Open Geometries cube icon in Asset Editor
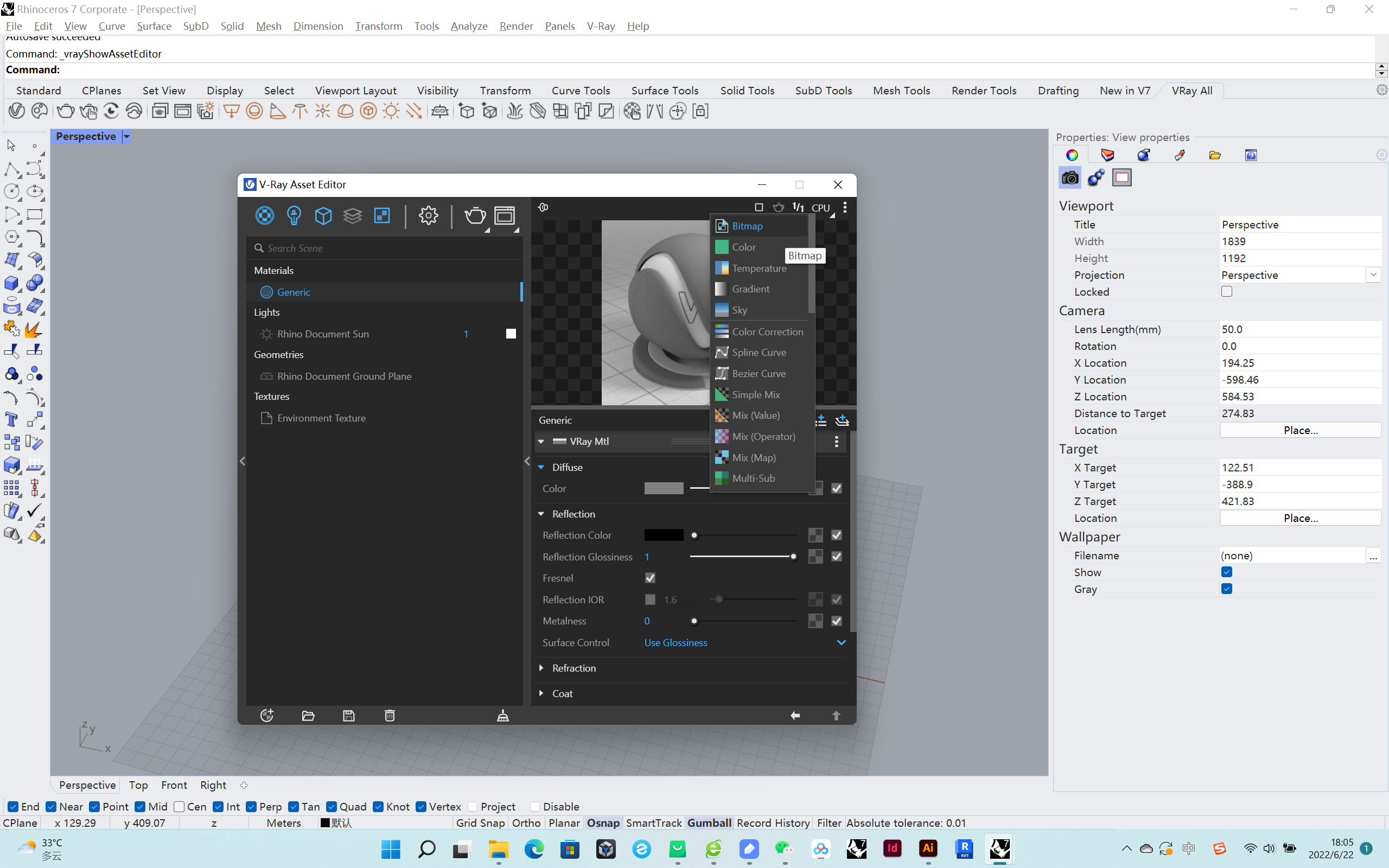This screenshot has width=1389, height=868. 323,216
